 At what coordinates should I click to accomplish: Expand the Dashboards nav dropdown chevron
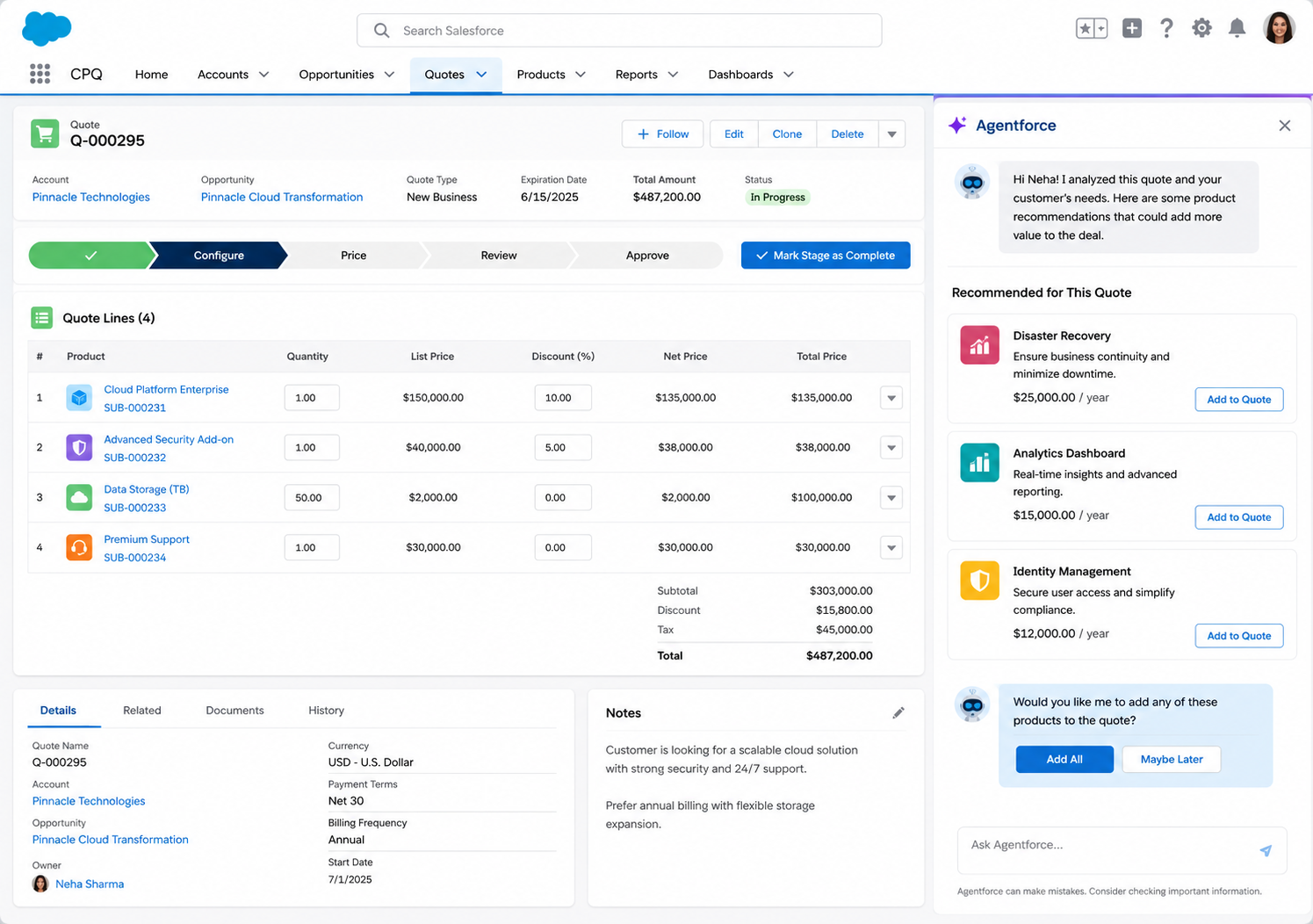(788, 75)
